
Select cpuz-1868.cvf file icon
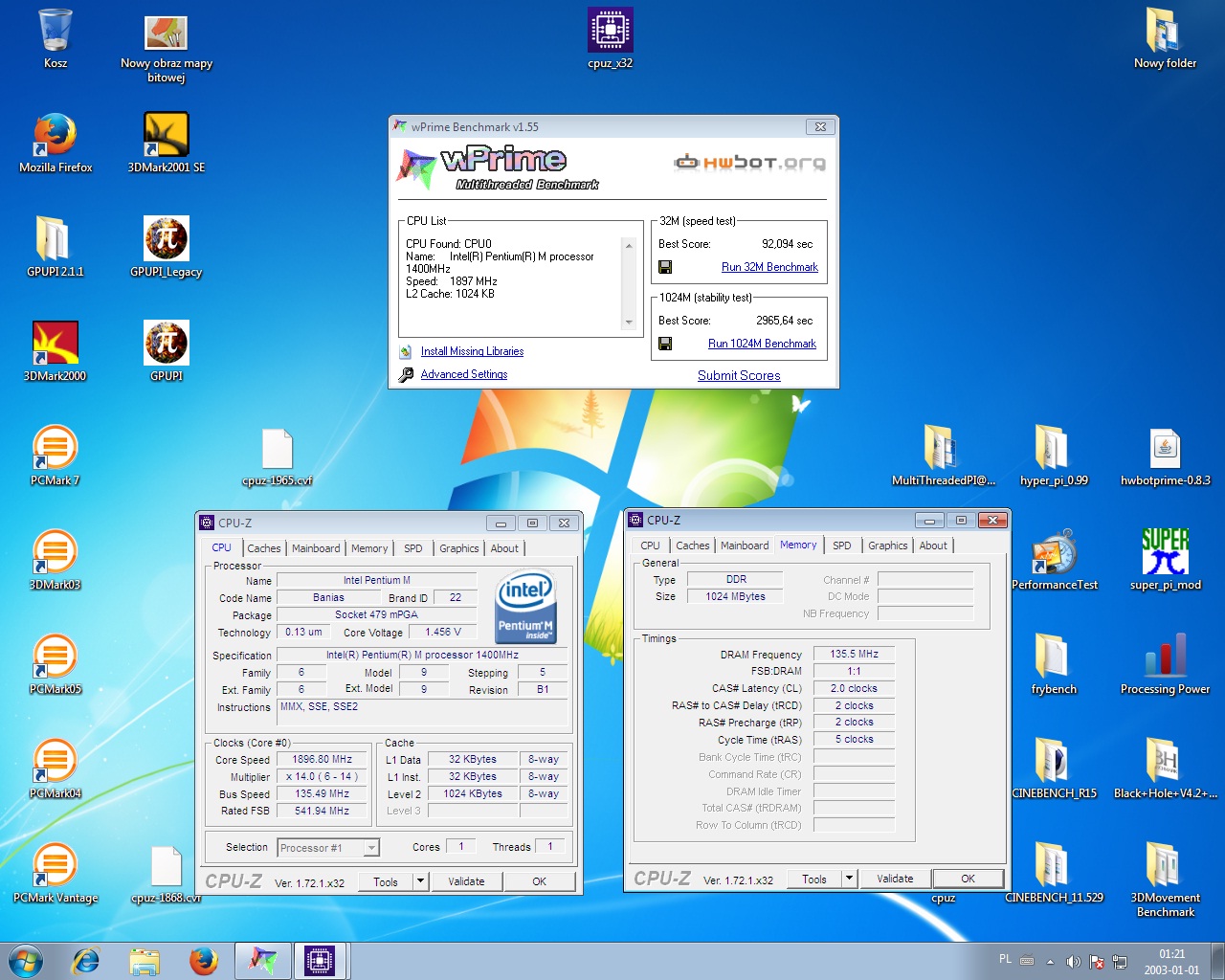point(167,875)
